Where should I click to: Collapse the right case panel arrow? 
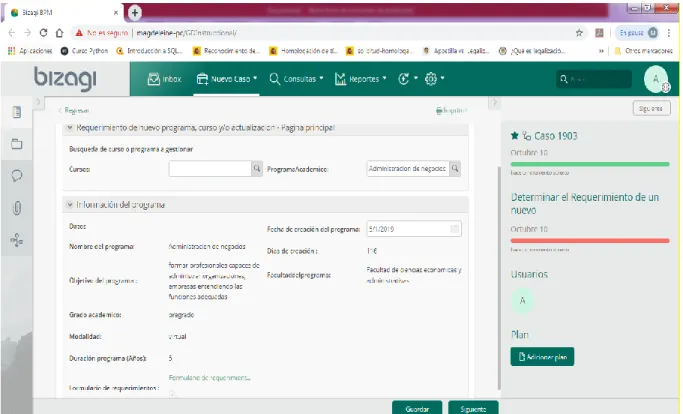pyautogui.click(x=494, y=102)
